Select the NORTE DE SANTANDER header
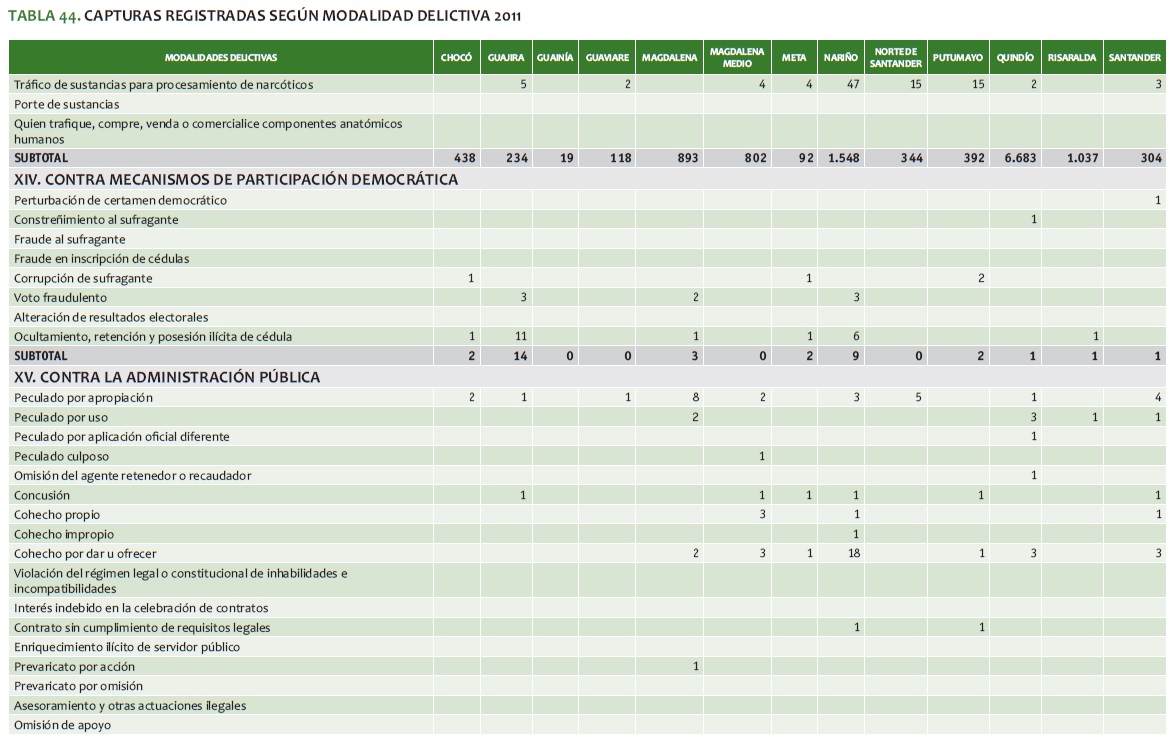The image size is (1174, 740). pos(895,58)
